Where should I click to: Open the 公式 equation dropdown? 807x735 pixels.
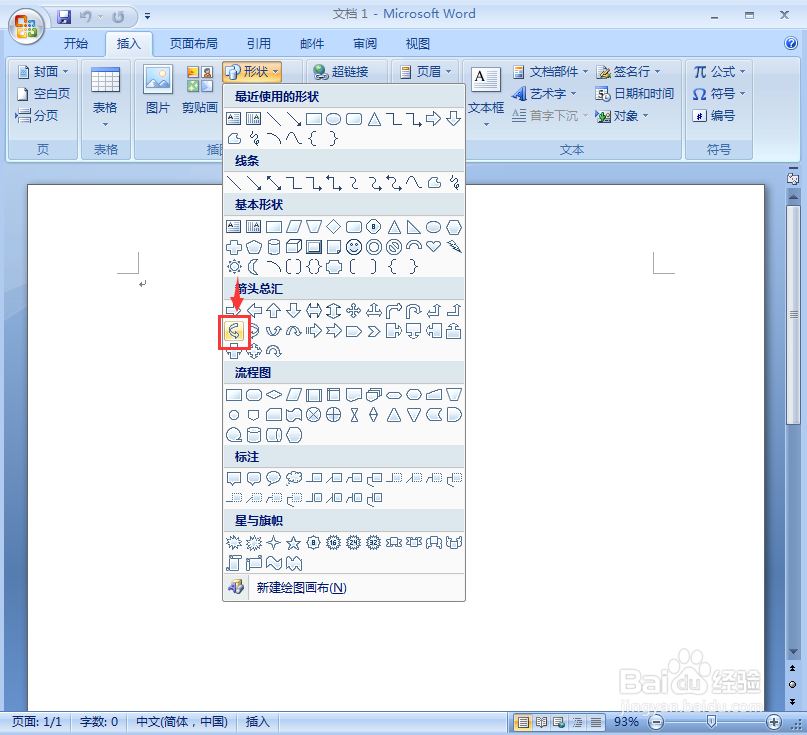[718, 72]
